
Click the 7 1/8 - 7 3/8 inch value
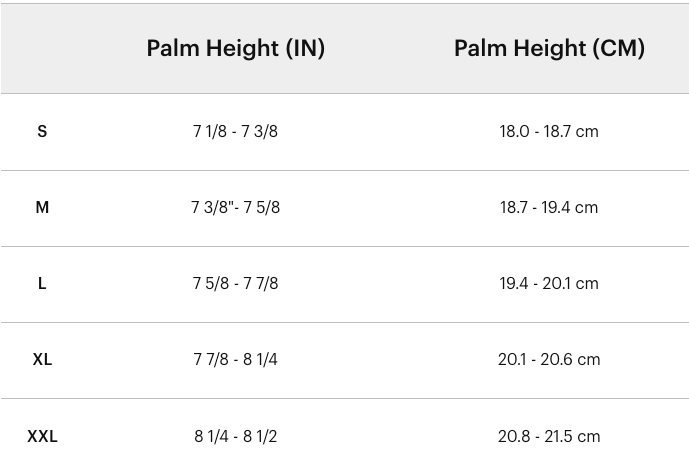[x=235, y=131]
